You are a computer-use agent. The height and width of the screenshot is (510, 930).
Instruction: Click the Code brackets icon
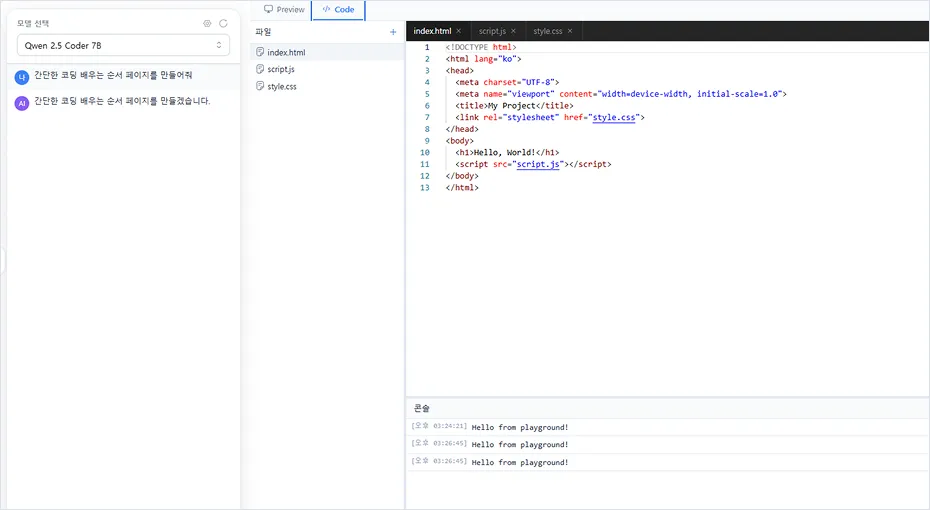point(326,9)
